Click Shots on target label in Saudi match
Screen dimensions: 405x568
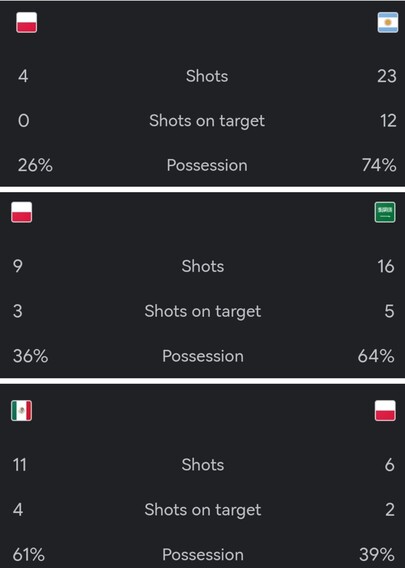(x=203, y=311)
